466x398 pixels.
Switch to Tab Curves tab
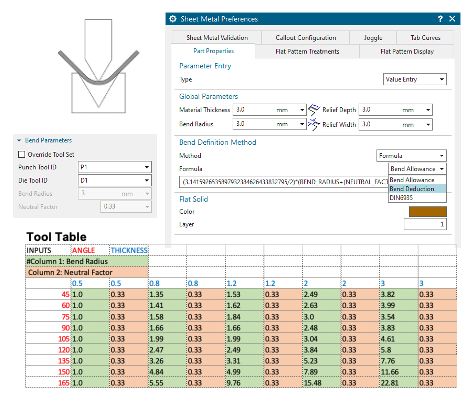tap(425, 38)
